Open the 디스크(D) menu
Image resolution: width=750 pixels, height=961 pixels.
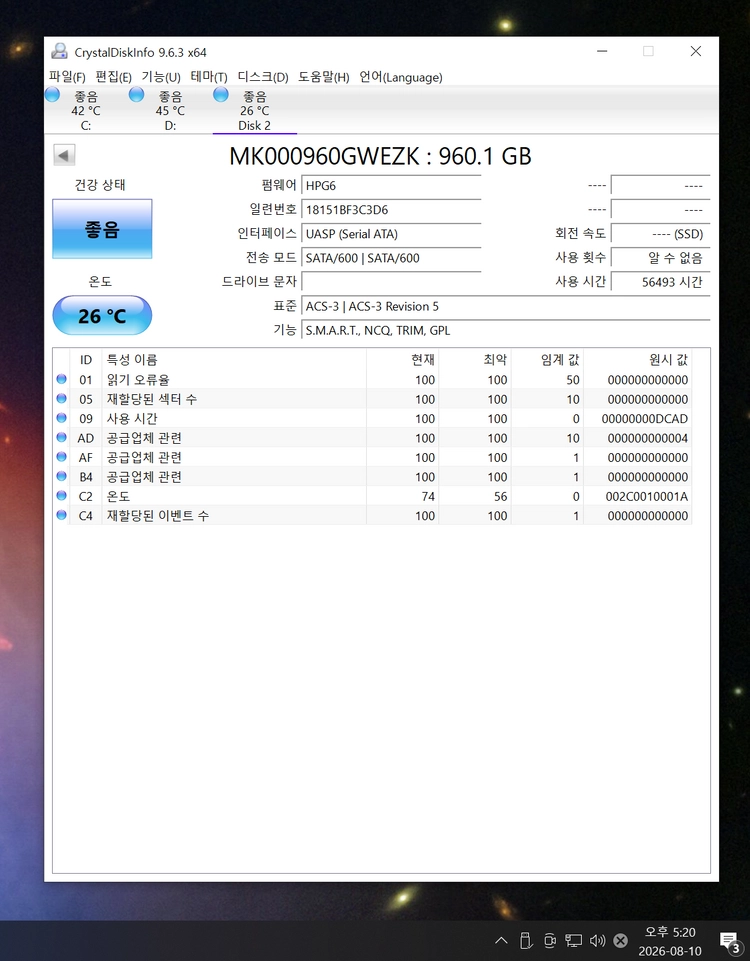263,77
